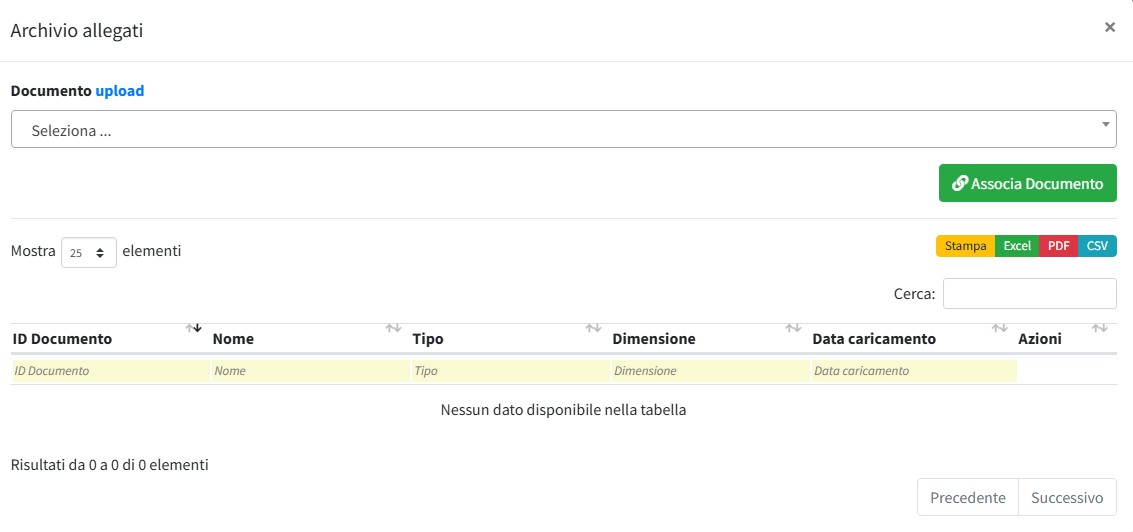Click the Nome column filter field
1133x532 pixels.
pyautogui.click(x=310, y=371)
